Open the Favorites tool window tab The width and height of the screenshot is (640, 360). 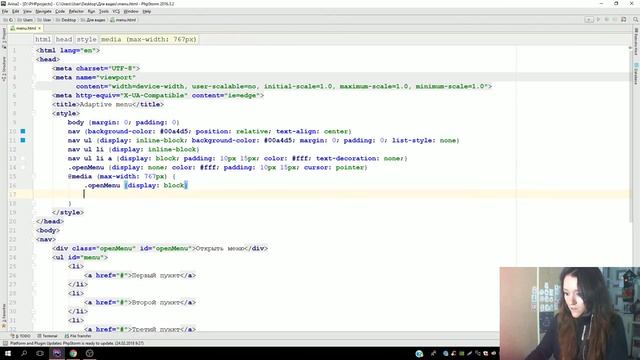click(x=4, y=316)
